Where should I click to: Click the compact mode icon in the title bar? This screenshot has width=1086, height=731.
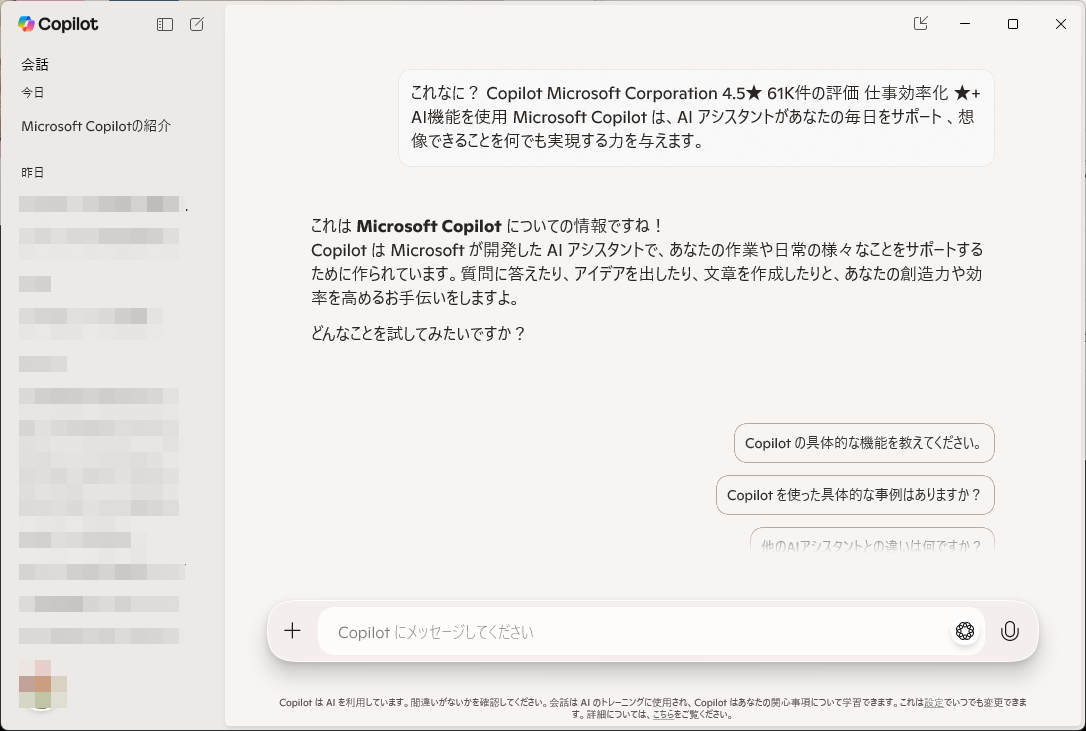(x=920, y=23)
